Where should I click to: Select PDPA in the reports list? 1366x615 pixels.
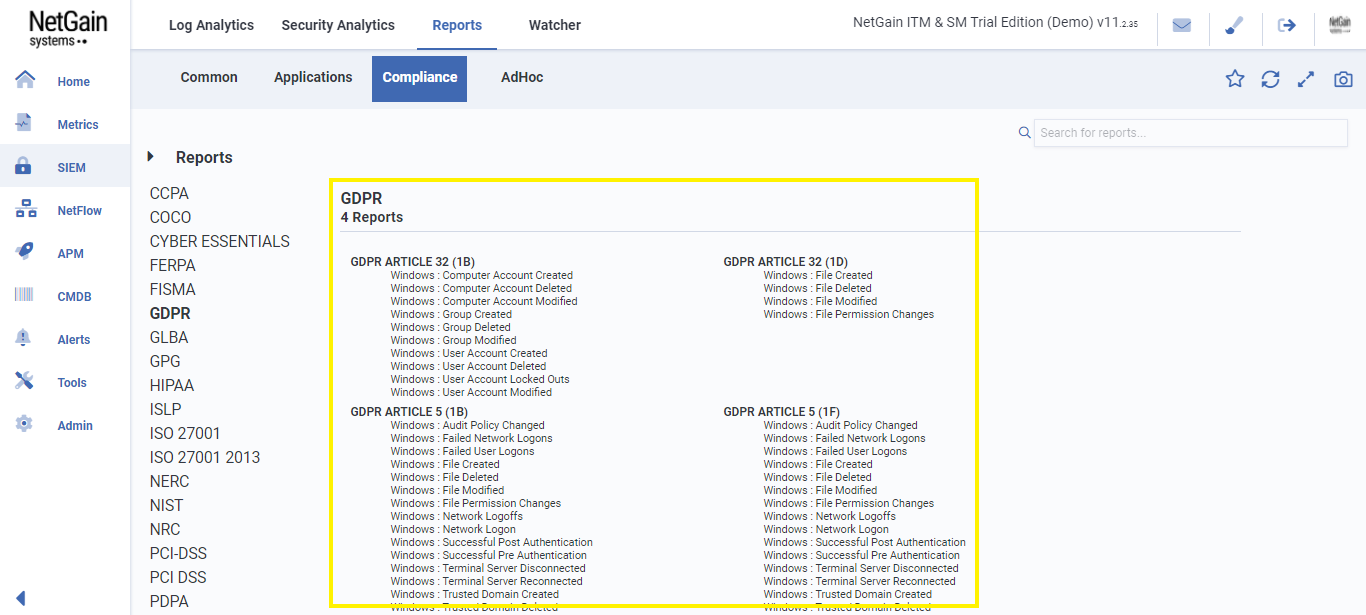169,601
